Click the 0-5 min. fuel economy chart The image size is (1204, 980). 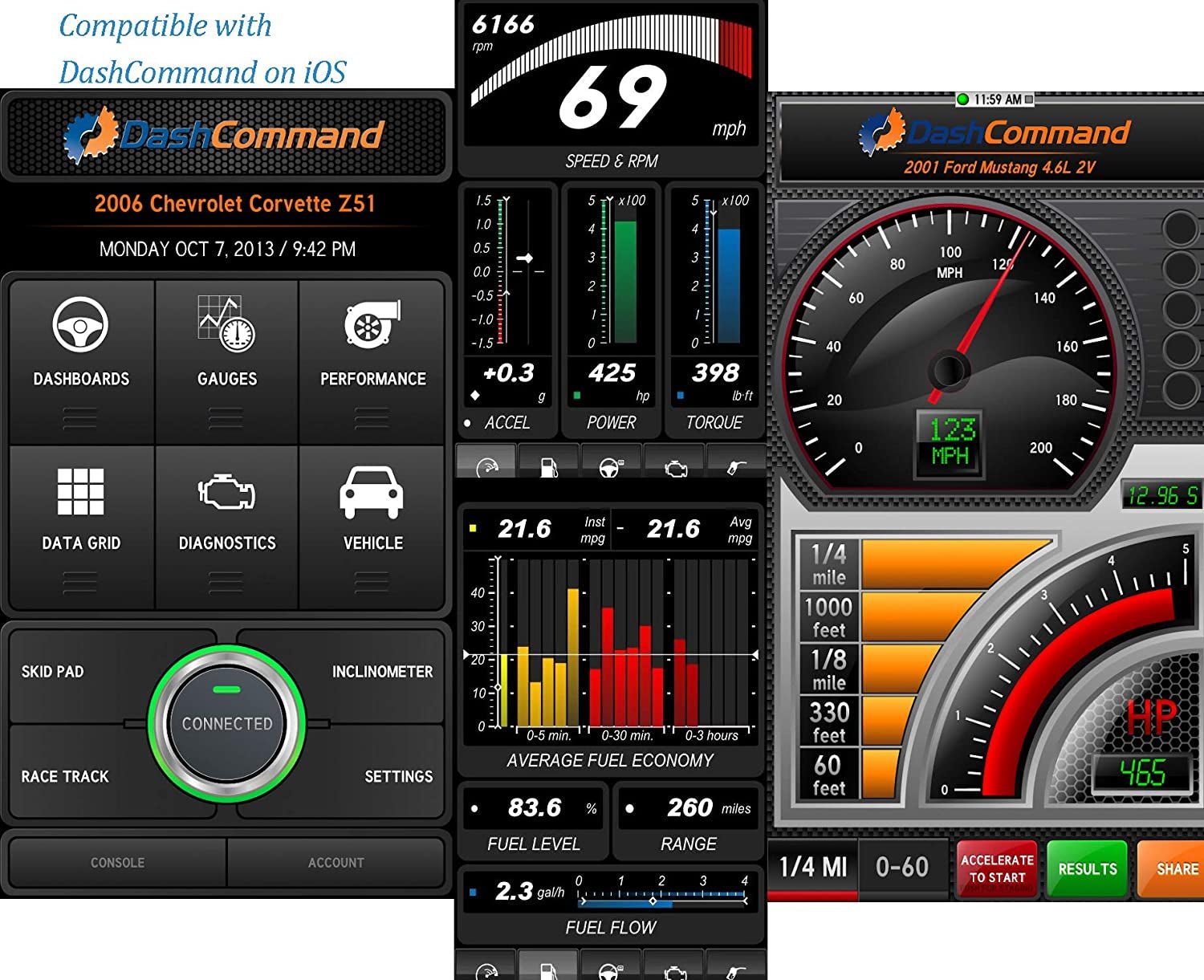pos(548,644)
